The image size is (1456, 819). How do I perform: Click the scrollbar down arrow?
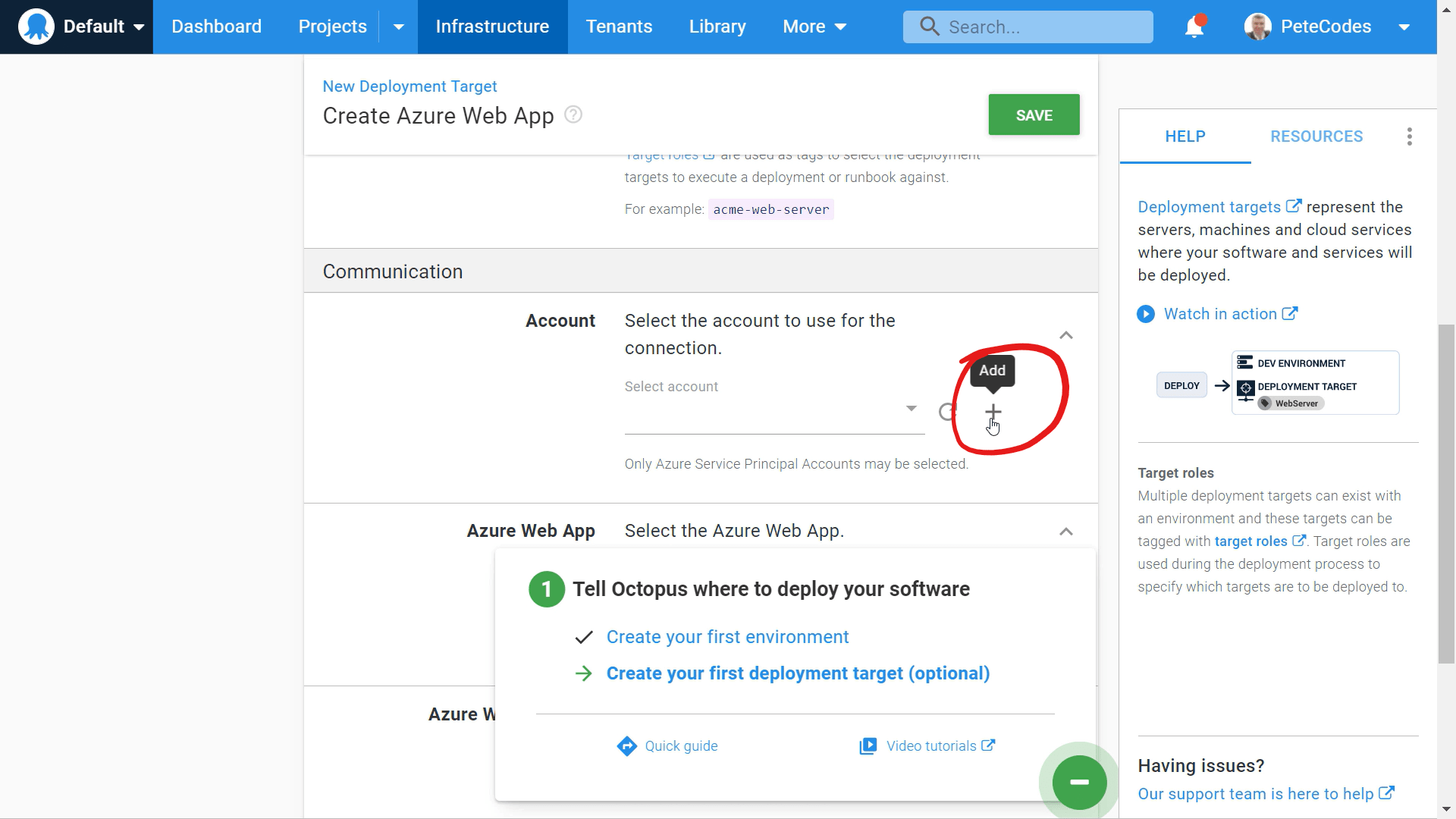[x=1446, y=810]
